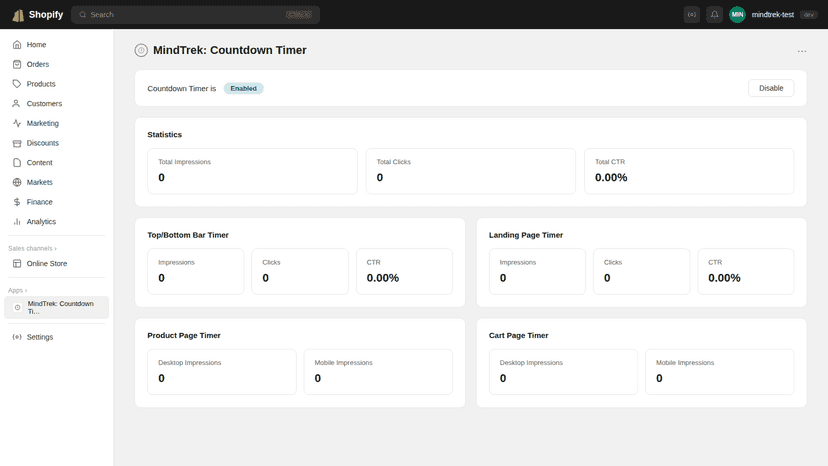828x466 pixels.
Task: Click the MIN green avatar
Action: pyautogui.click(x=737, y=15)
